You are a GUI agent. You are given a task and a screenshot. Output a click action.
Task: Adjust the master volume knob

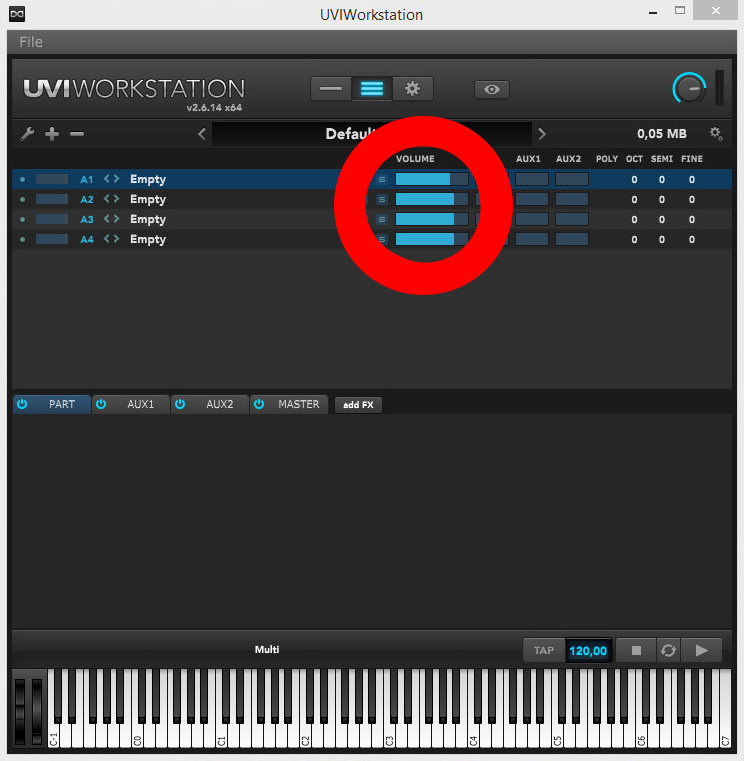689,88
